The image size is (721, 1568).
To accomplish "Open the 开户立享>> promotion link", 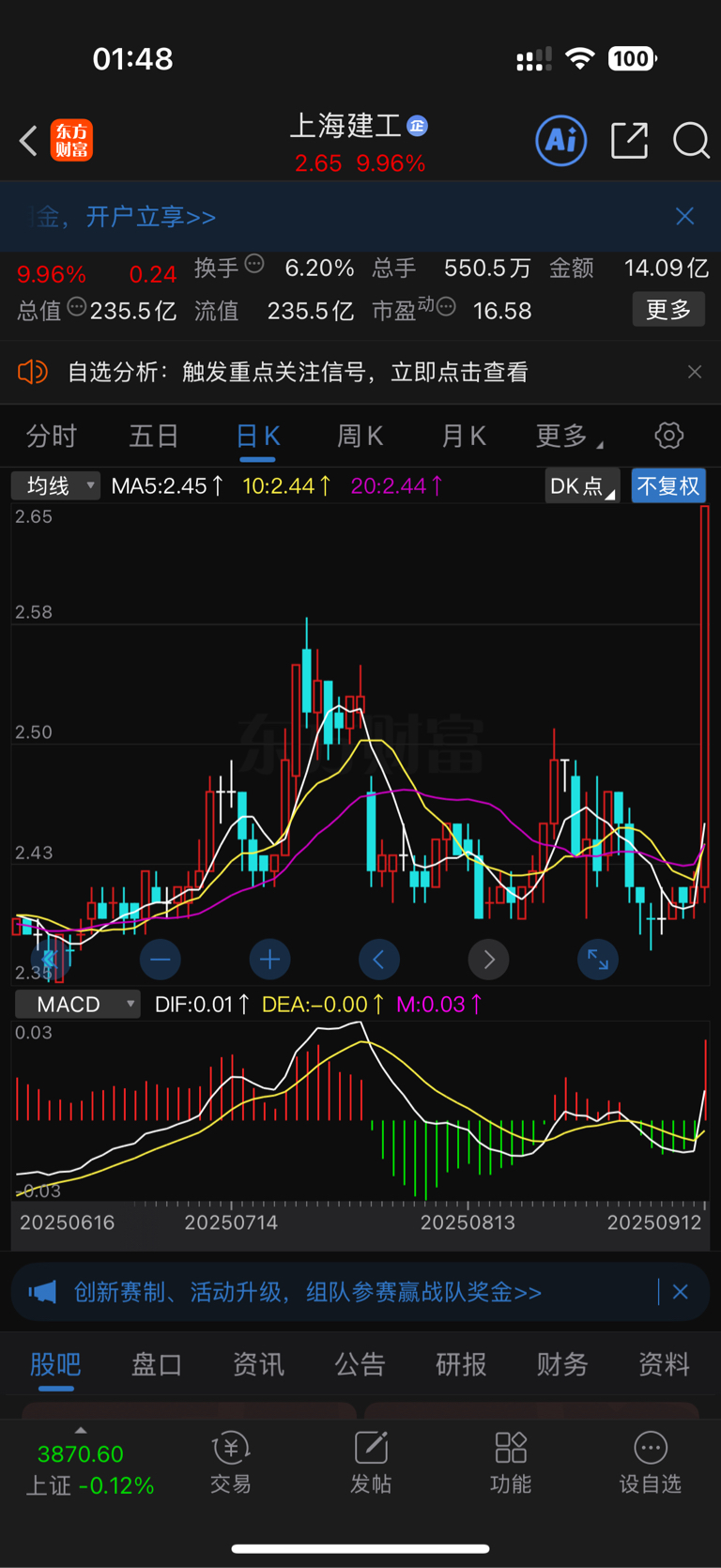I will click(x=151, y=217).
